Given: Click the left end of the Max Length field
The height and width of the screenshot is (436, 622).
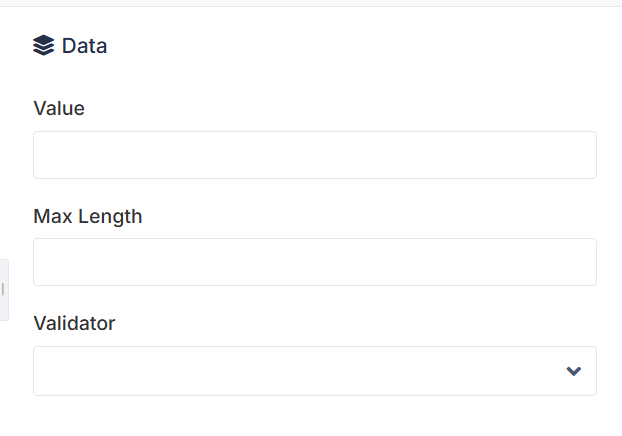Looking at the screenshot, I should [44, 262].
